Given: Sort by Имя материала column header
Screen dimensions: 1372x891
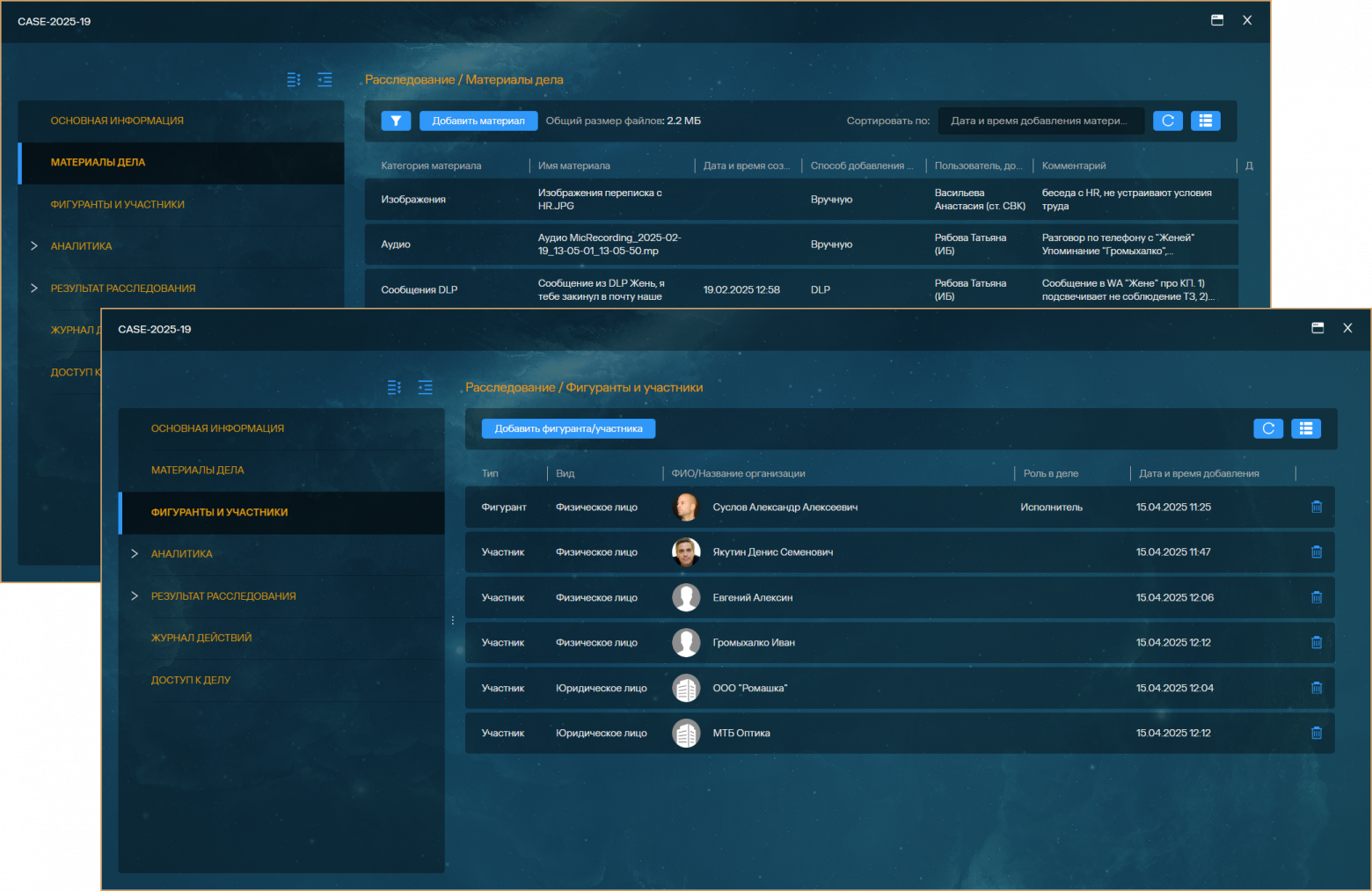Looking at the screenshot, I should click(573, 165).
